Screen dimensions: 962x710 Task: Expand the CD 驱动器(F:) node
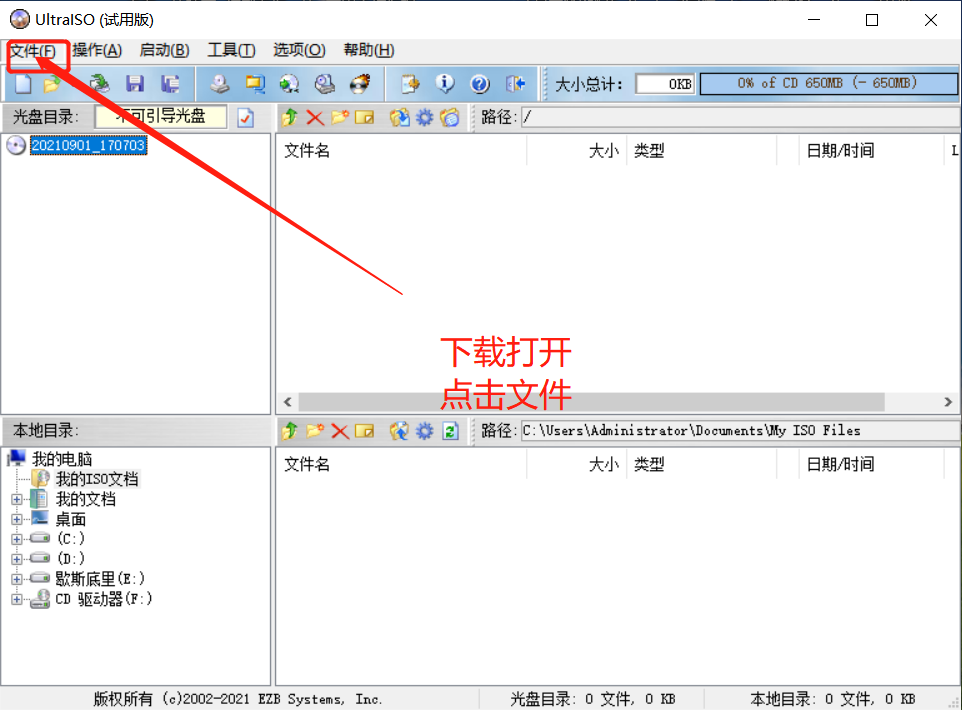(17, 599)
